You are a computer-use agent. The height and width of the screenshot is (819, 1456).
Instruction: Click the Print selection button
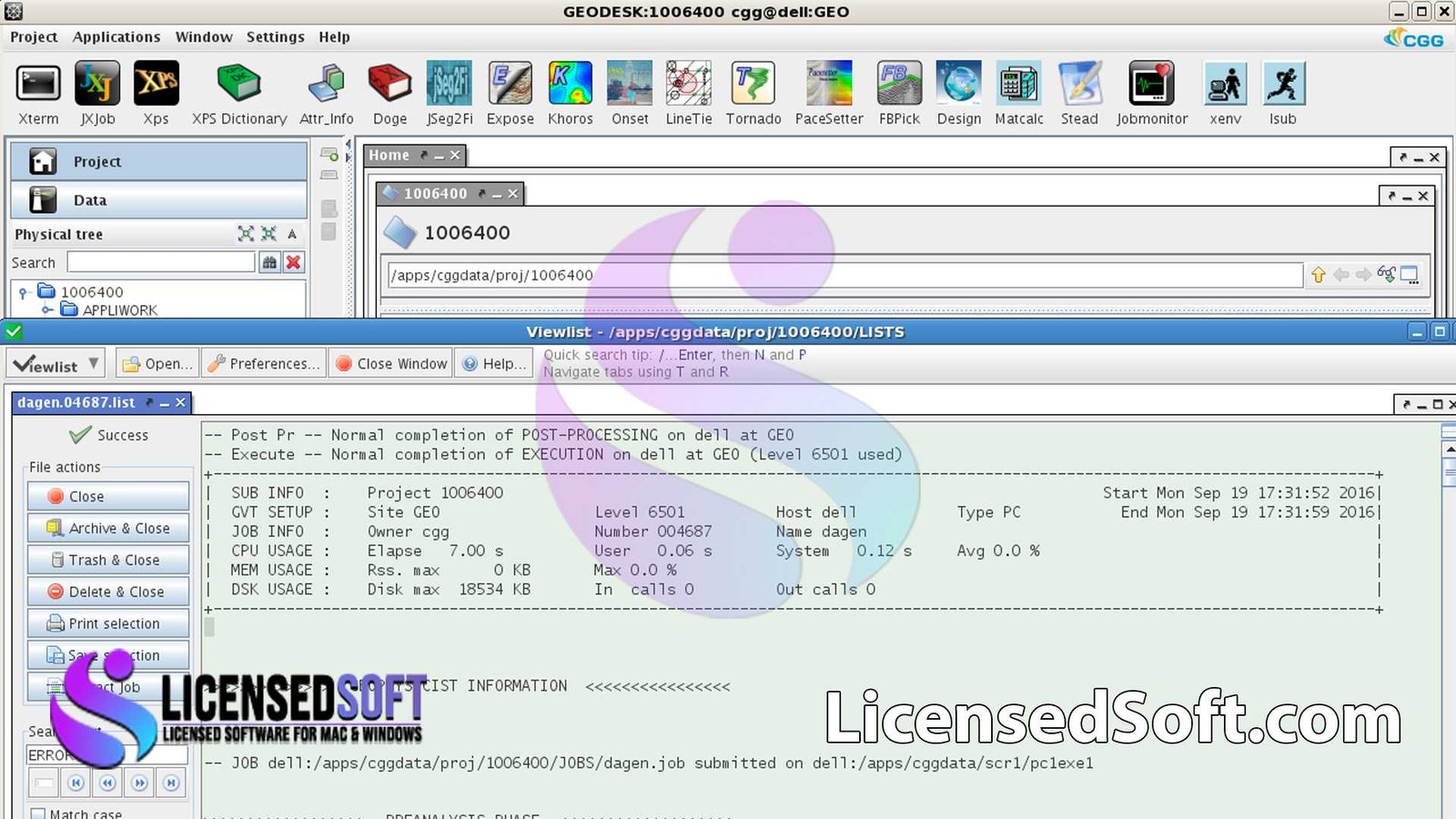(108, 623)
